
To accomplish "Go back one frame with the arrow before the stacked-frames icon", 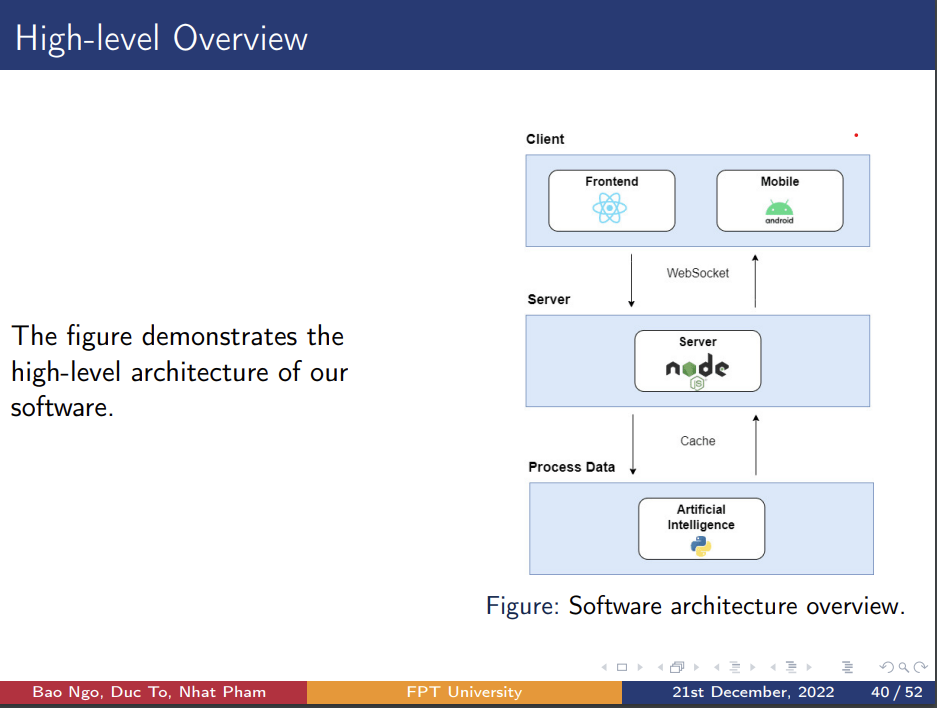I will click(660, 667).
